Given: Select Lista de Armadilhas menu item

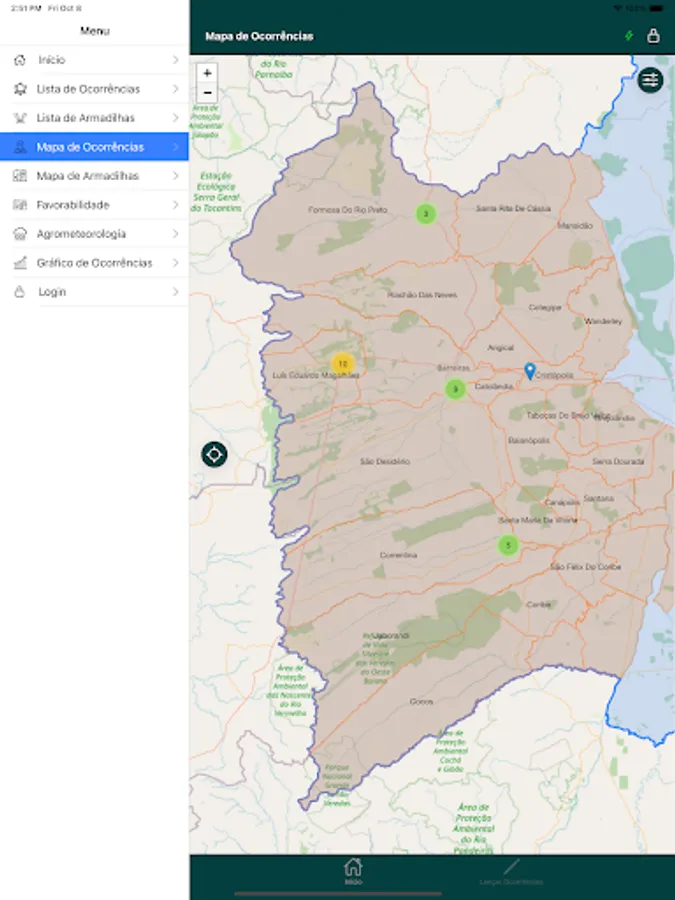Looking at the screenshot, I should [94, 118].
